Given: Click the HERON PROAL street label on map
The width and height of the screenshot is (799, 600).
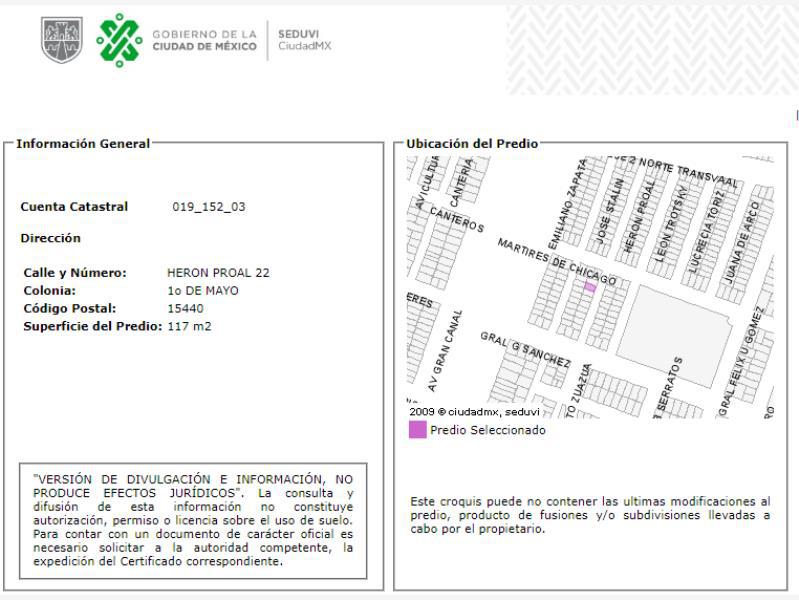Looking at the screenshot, I should tap(639, 216).
